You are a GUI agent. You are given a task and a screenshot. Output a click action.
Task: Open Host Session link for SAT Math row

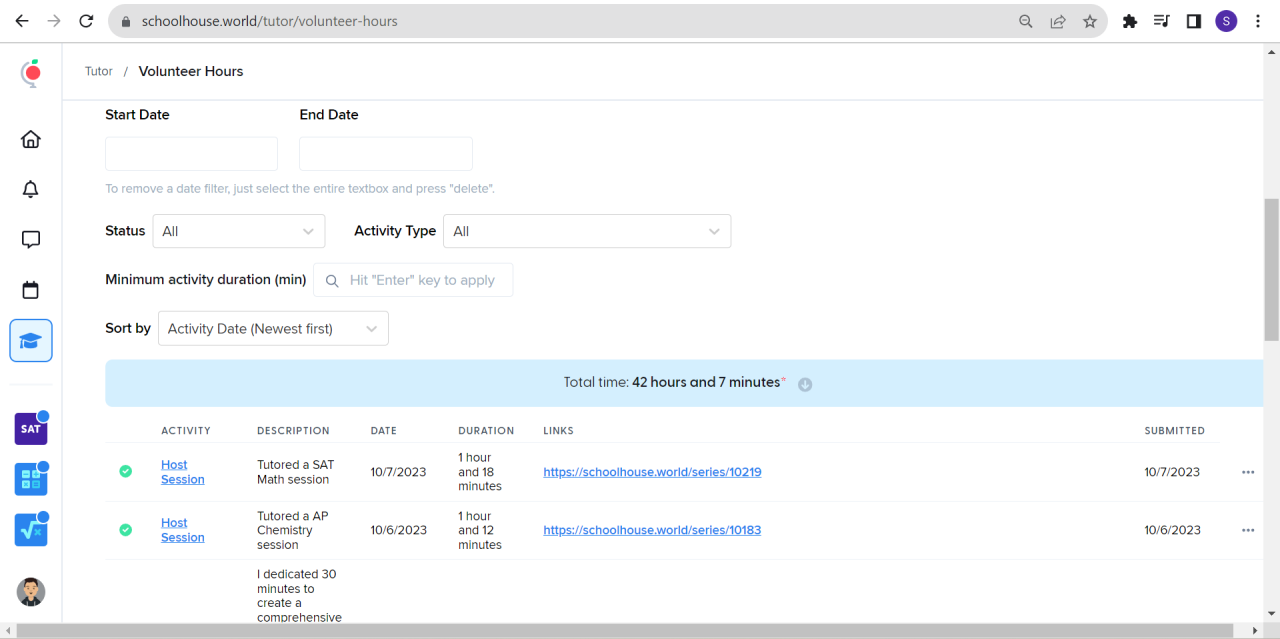(x=182, y=472)
